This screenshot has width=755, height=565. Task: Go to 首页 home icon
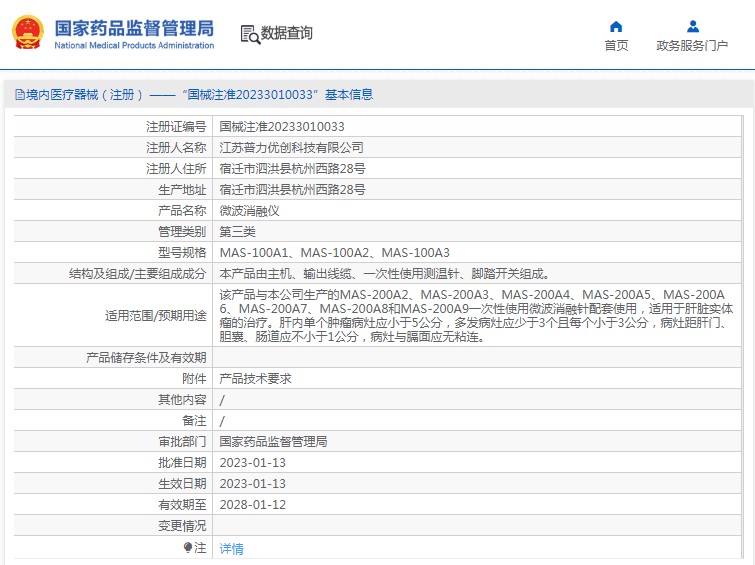click(616, 26)
